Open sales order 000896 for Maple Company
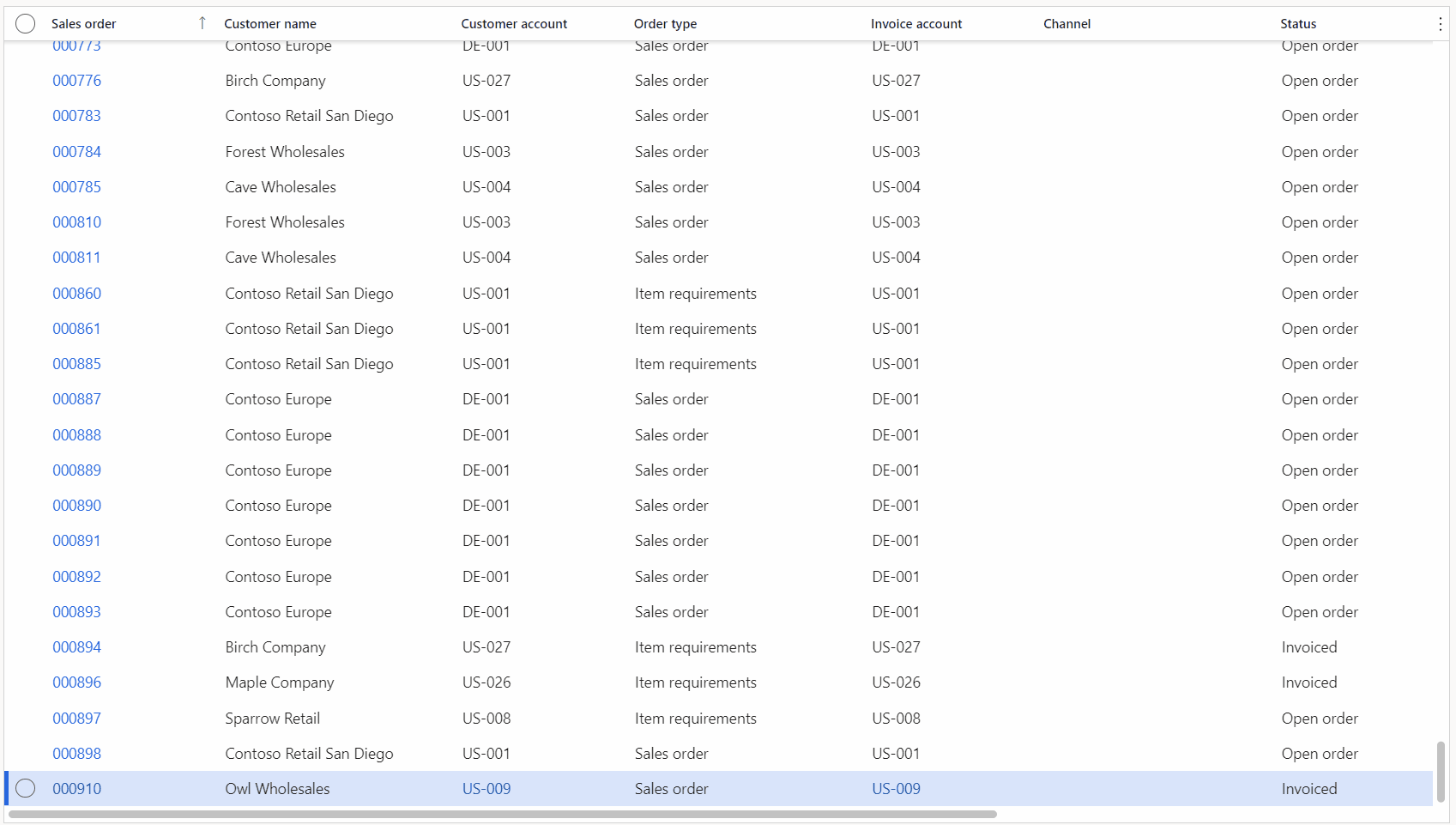Viewport: 1456px width, 825px height. click(x=77, y=682)
